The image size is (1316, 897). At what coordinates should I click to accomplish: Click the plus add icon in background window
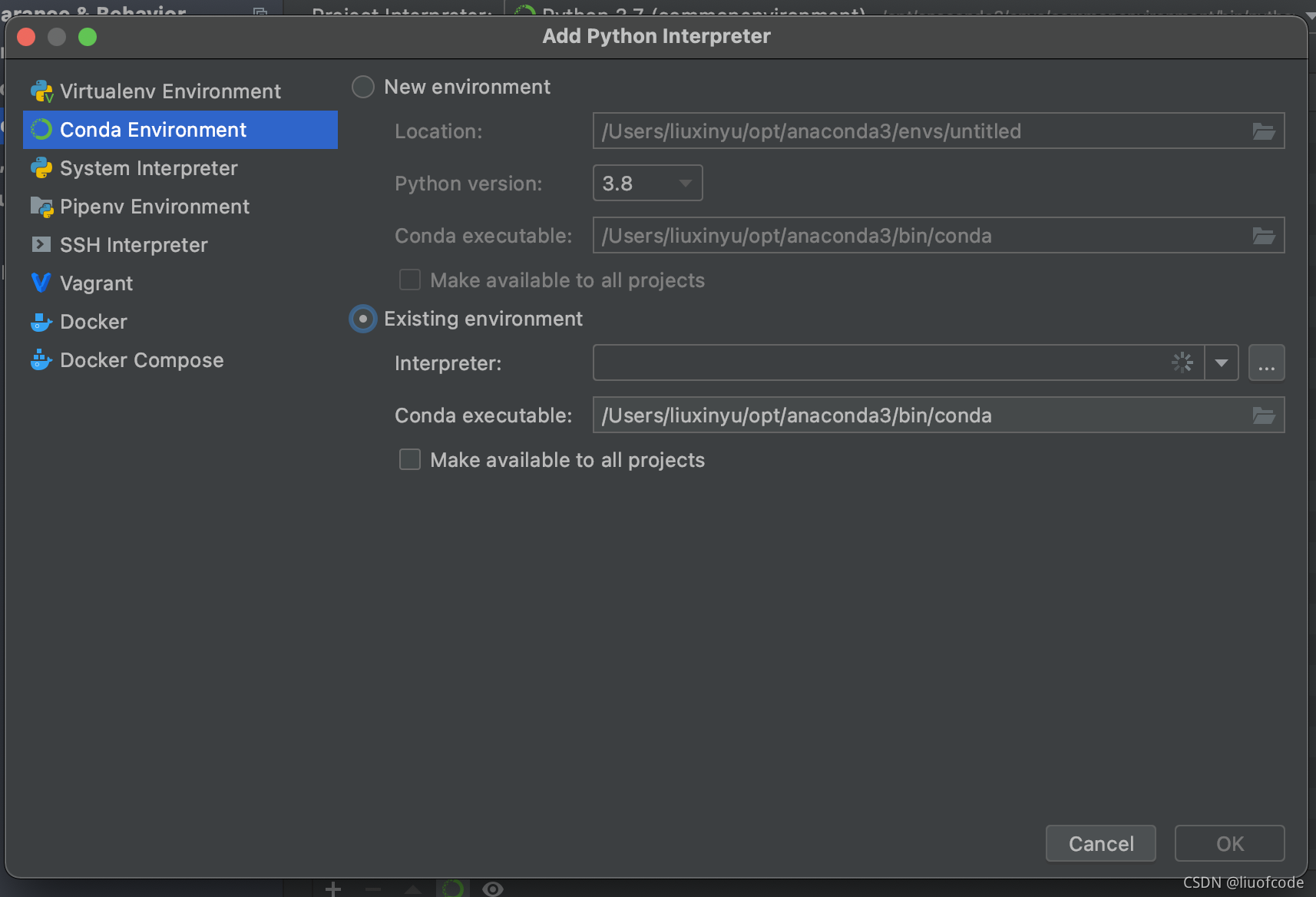(333, 889)
